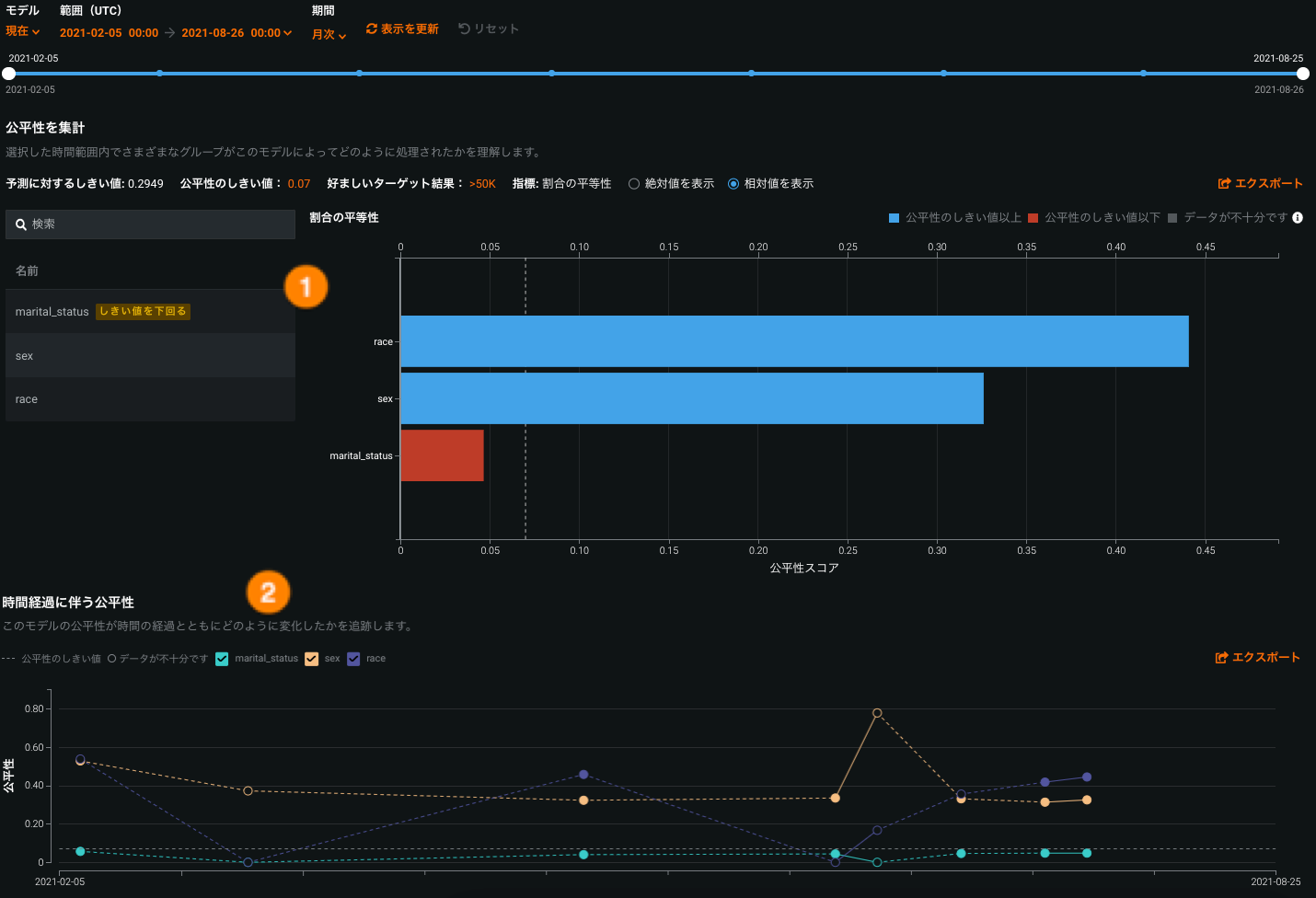Click the red marital_status bar in chart
1316x898 pixels.
pos(442,455)
